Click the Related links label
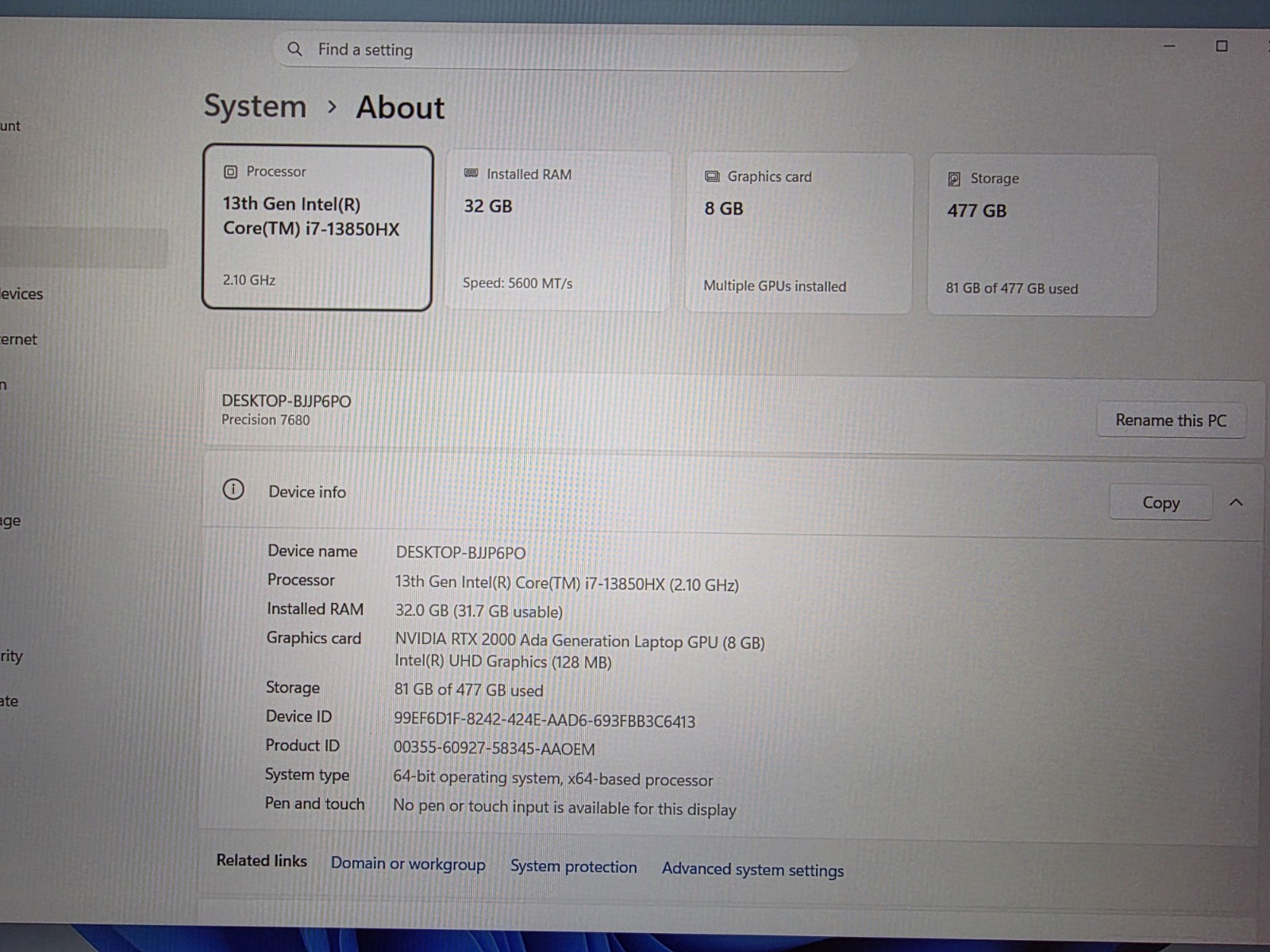The image size is (1270, 952). coord(261,861)
